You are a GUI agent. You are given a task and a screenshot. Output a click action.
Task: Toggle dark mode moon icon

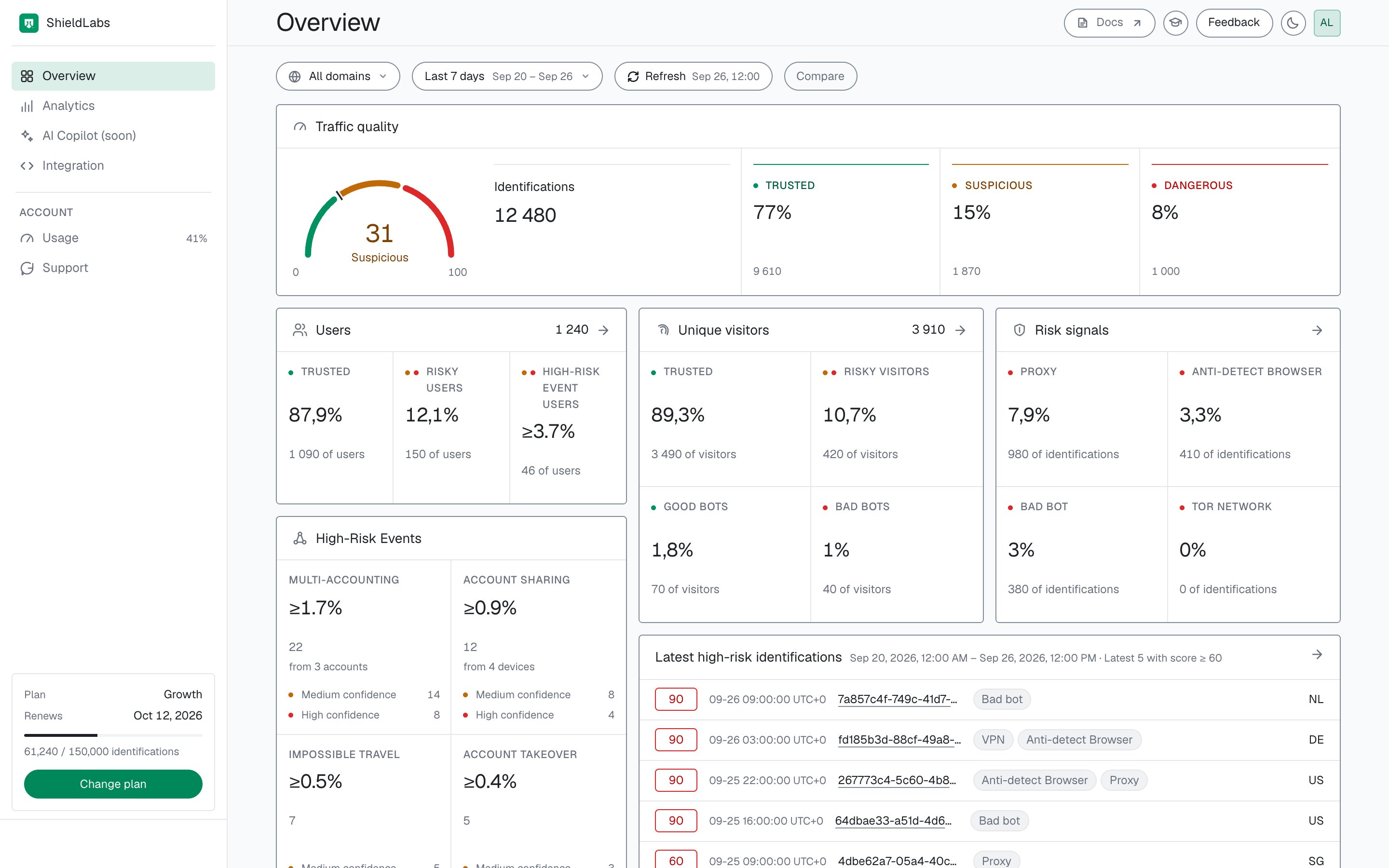tap(1293, 23)
